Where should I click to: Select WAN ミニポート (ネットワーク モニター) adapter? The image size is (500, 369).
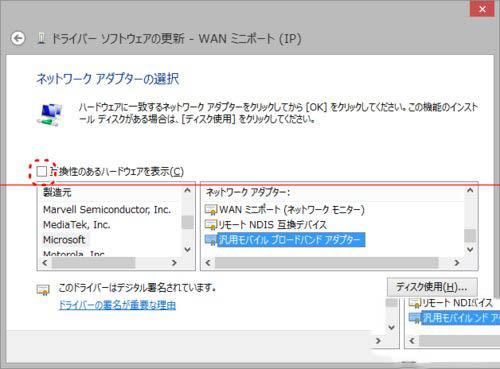pos(292,210)
